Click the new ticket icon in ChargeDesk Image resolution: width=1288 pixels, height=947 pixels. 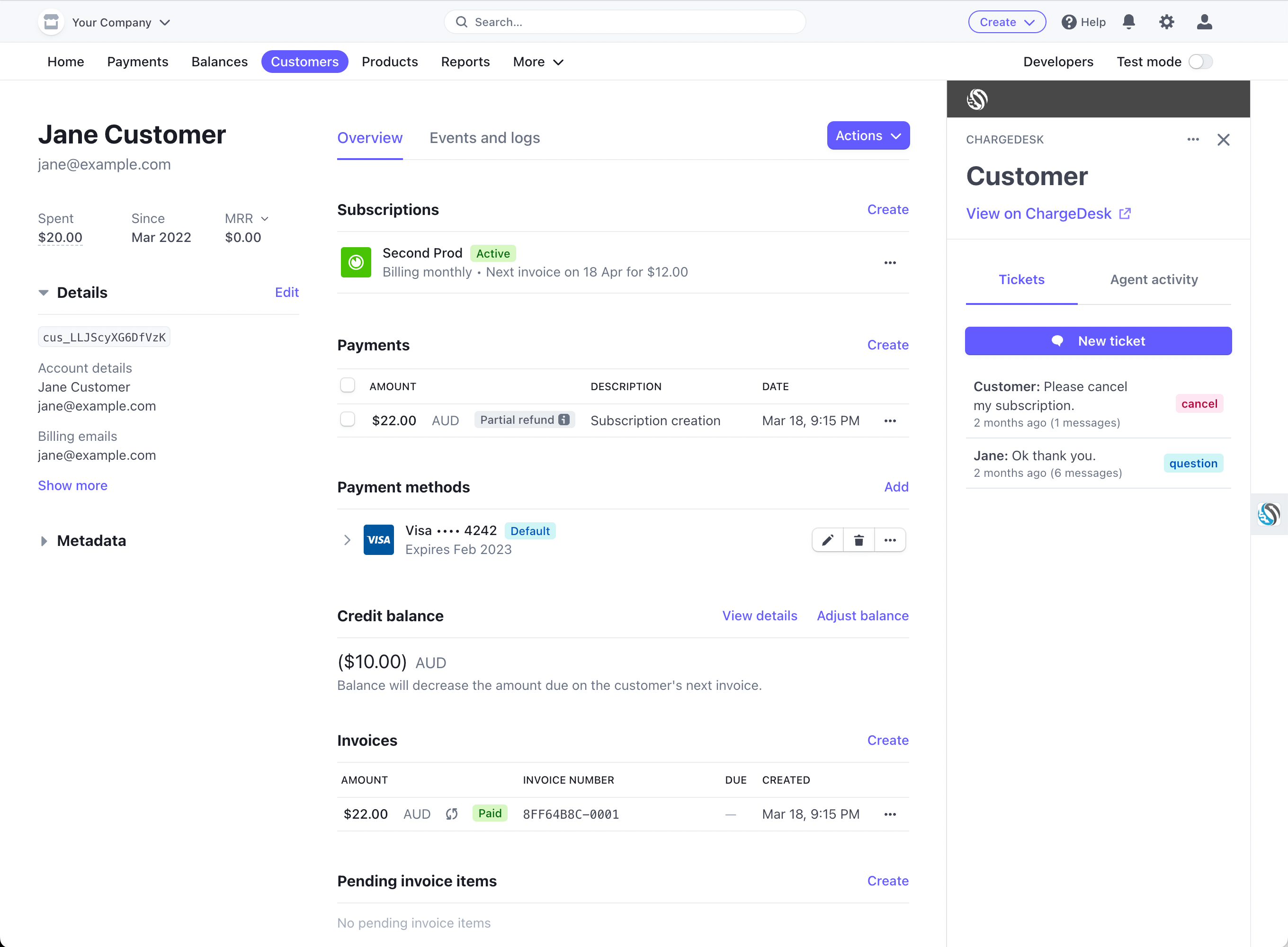(x=1057, y=341)
